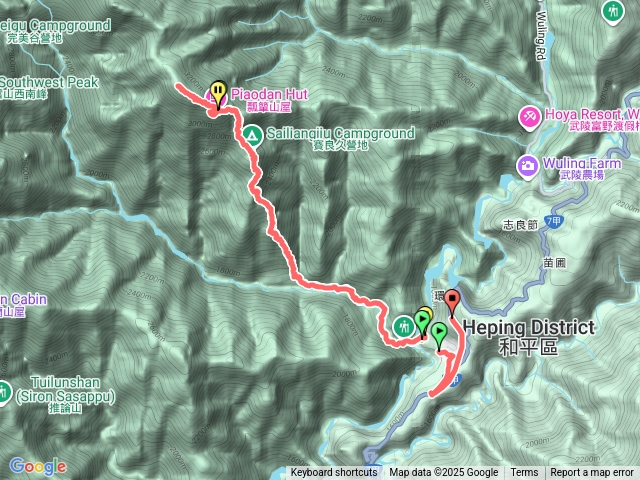Select the hiker icon in top-right corner
This screenshot has height=480, width=640.
click(613, 11)
